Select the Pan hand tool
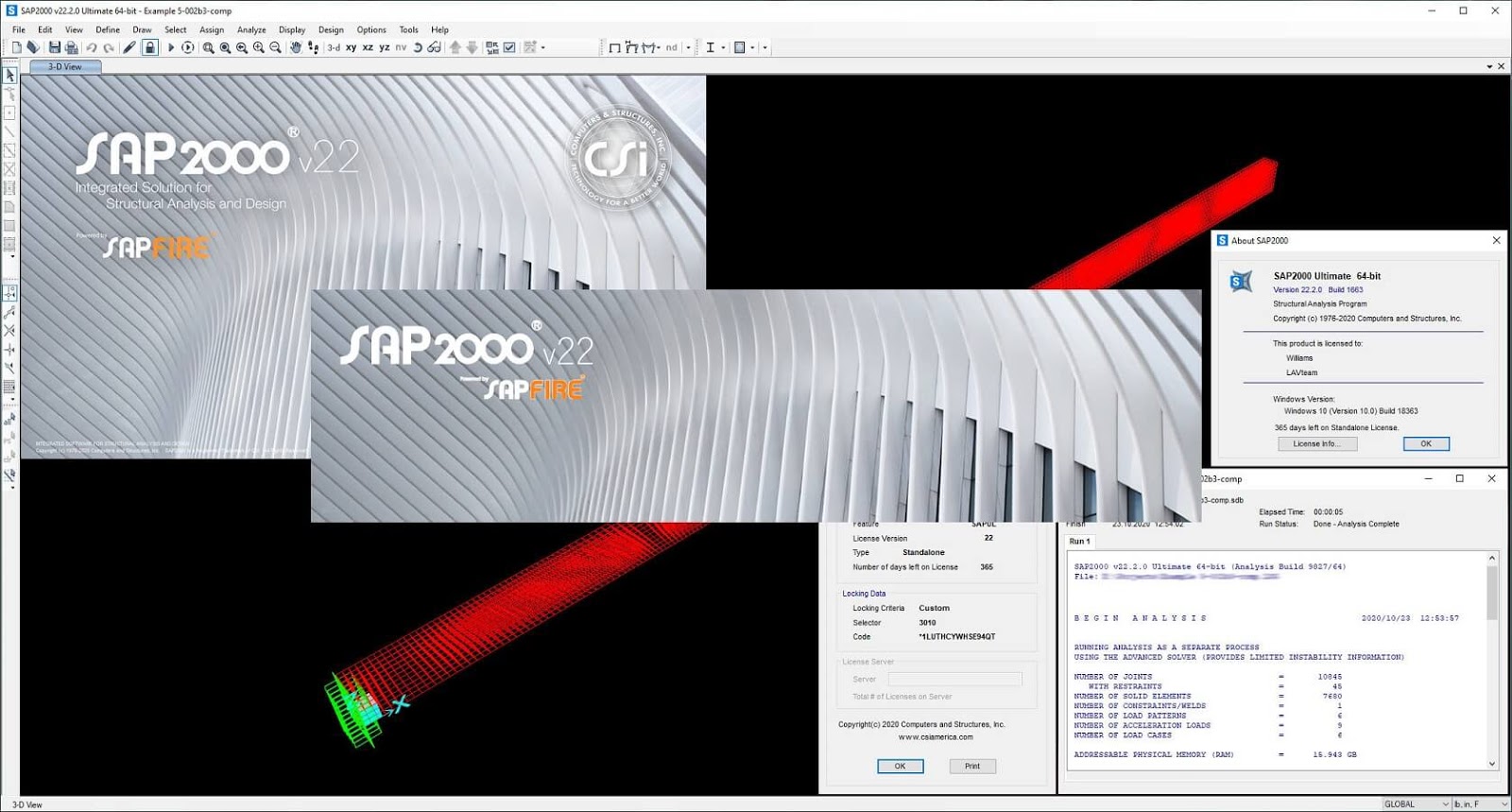 click(296, 47)
